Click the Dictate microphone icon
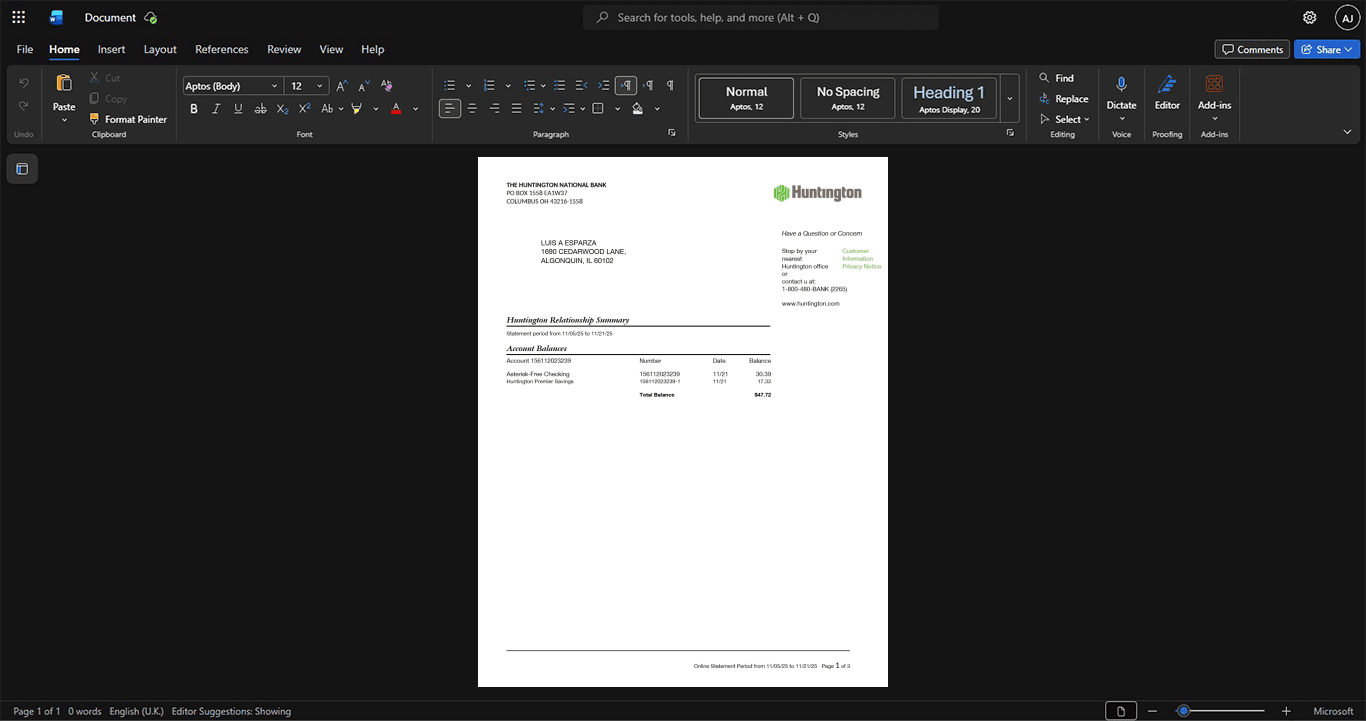 click(x=1121, y=85)
